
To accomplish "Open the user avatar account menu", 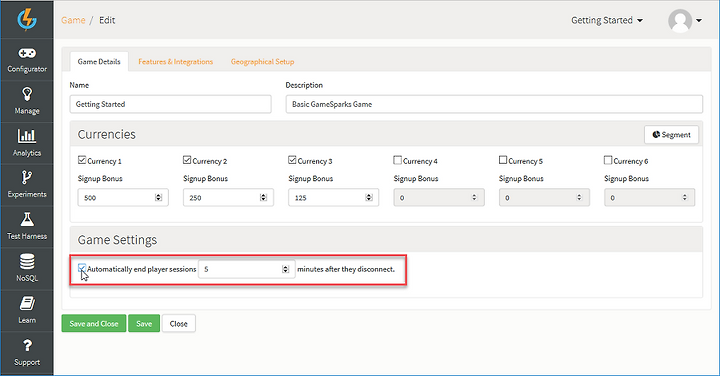I will click(x=685, y=21).
